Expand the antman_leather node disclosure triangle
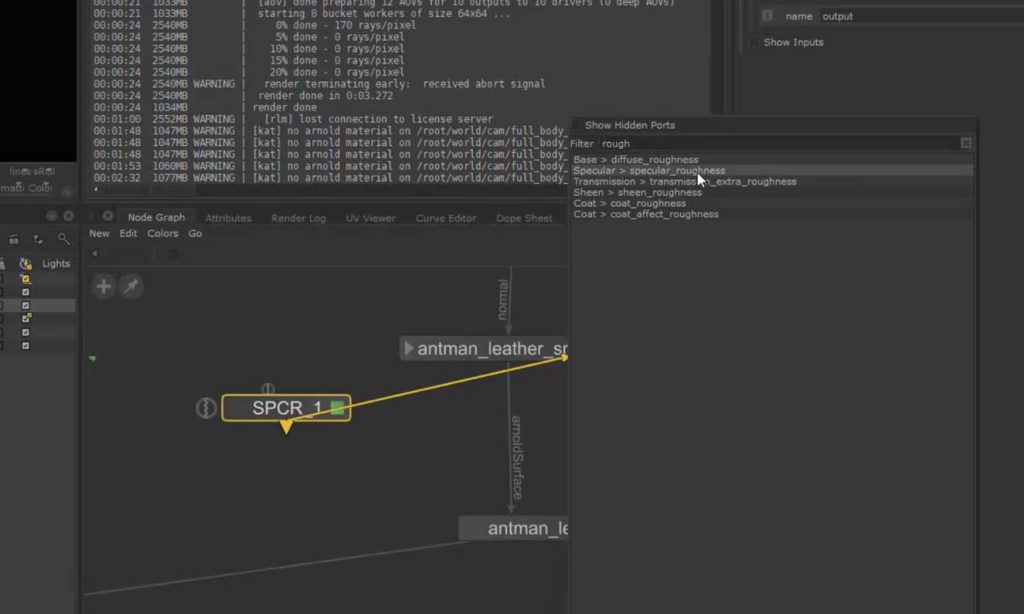Screen dimensions: 1024x614 click(409, 349)
